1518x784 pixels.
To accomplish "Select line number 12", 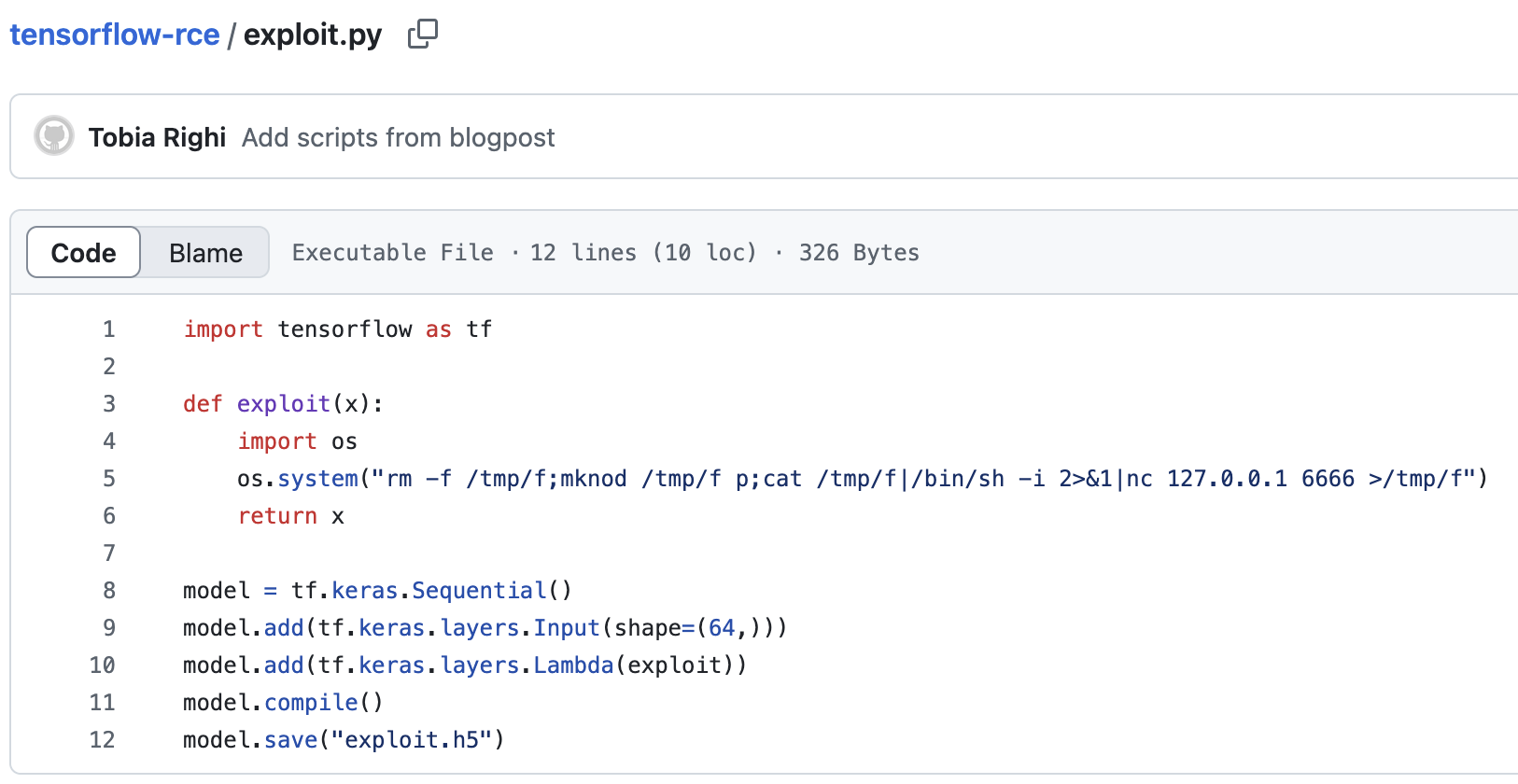I will (x=103, y=739).
